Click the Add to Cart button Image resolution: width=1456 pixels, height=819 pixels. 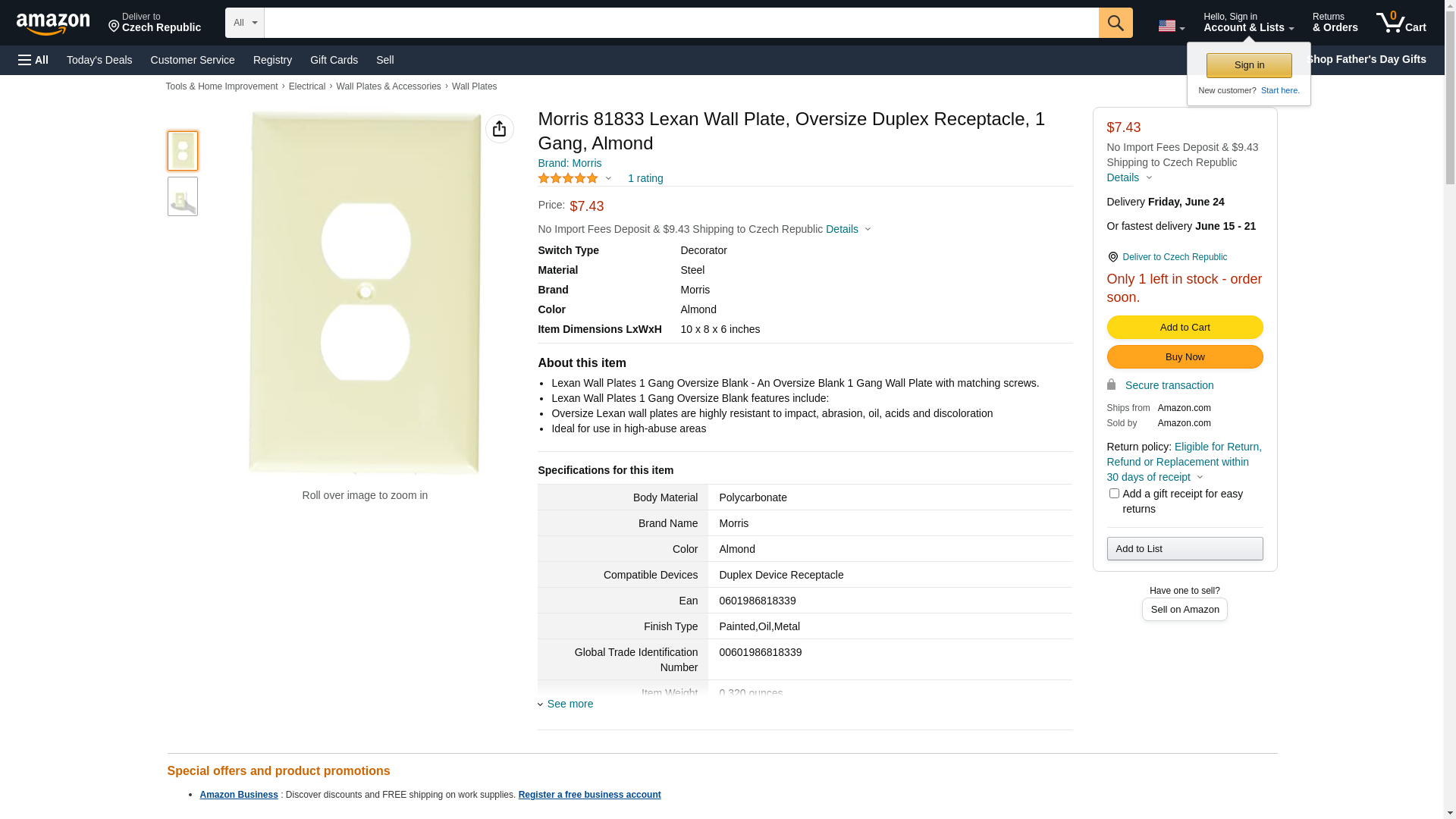(x=1185, y=328)
